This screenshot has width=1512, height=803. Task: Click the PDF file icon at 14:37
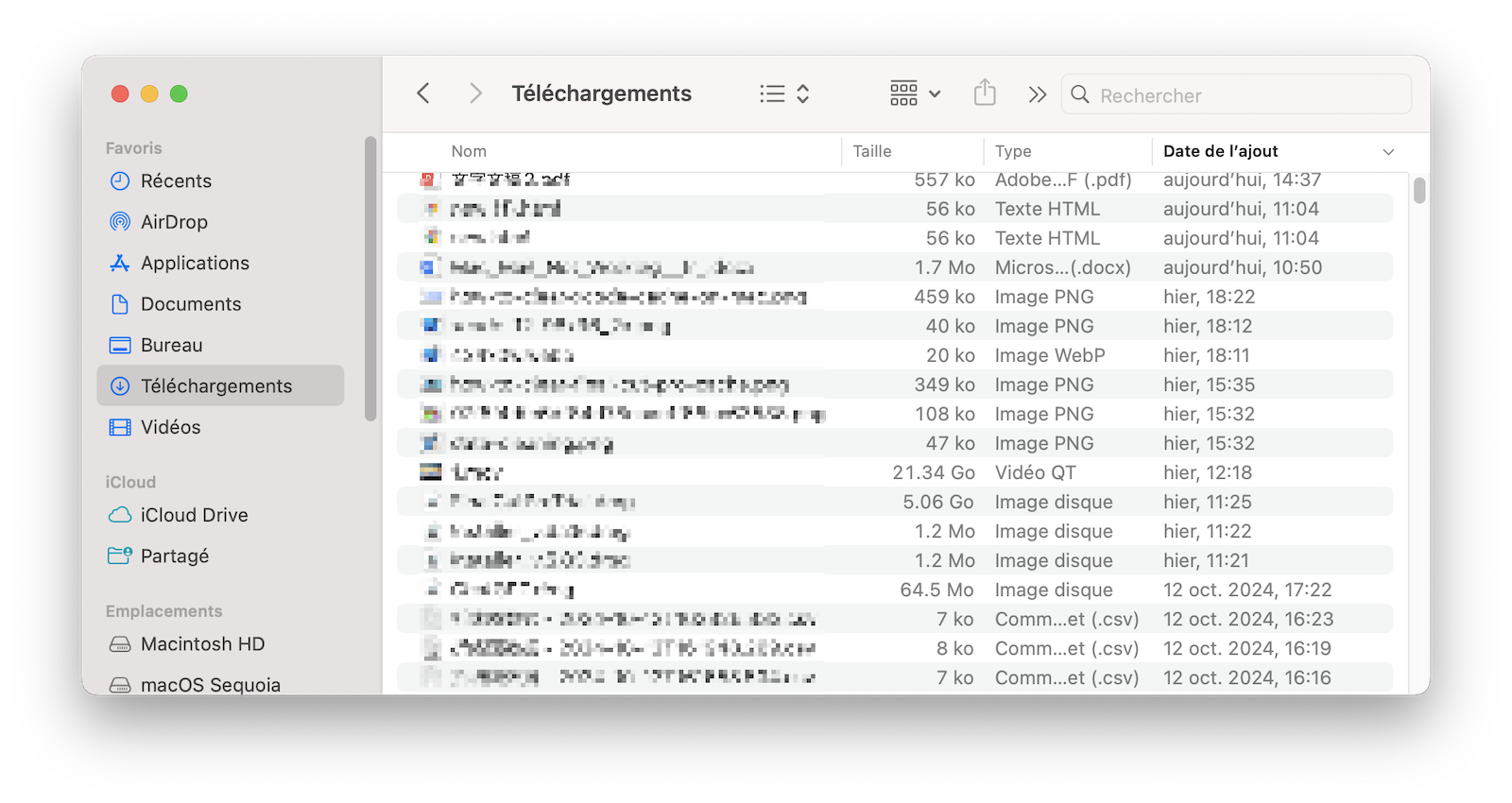430,179
